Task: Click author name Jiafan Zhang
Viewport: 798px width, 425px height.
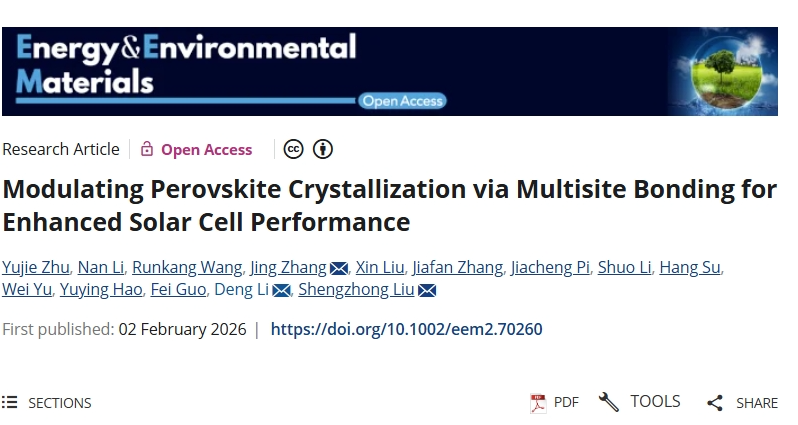Action: pyautogui.click(x=457, y=267)
